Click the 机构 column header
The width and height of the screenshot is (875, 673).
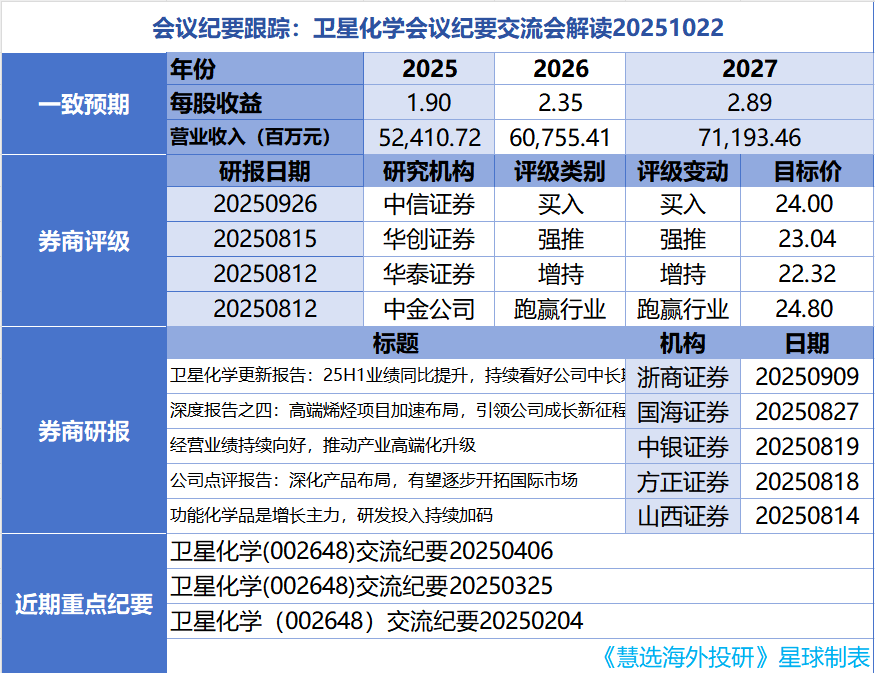click(683, 343)
